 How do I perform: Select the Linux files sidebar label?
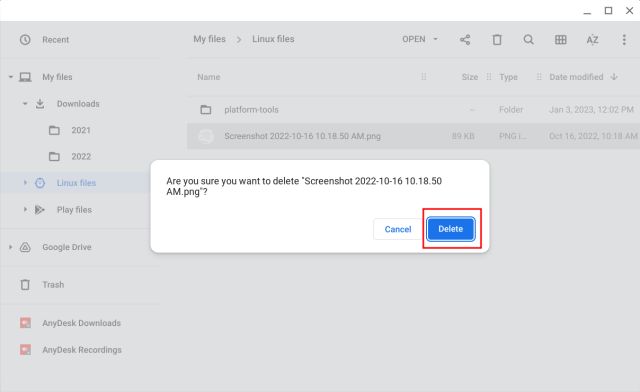tap(76, 183)
